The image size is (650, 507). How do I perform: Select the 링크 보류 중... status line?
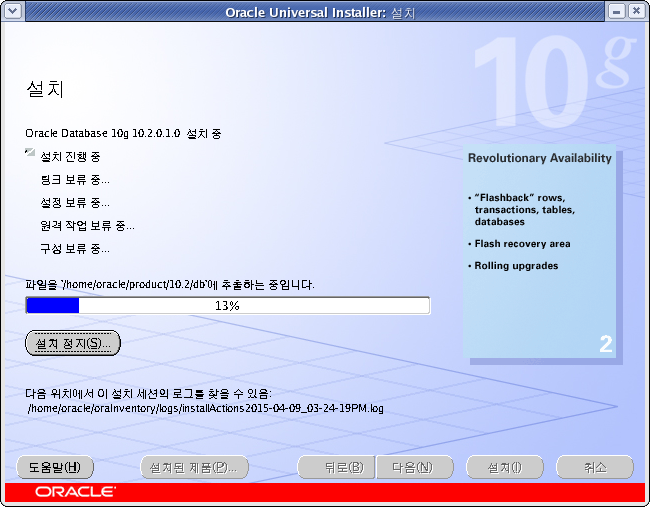tap(75, 180)
